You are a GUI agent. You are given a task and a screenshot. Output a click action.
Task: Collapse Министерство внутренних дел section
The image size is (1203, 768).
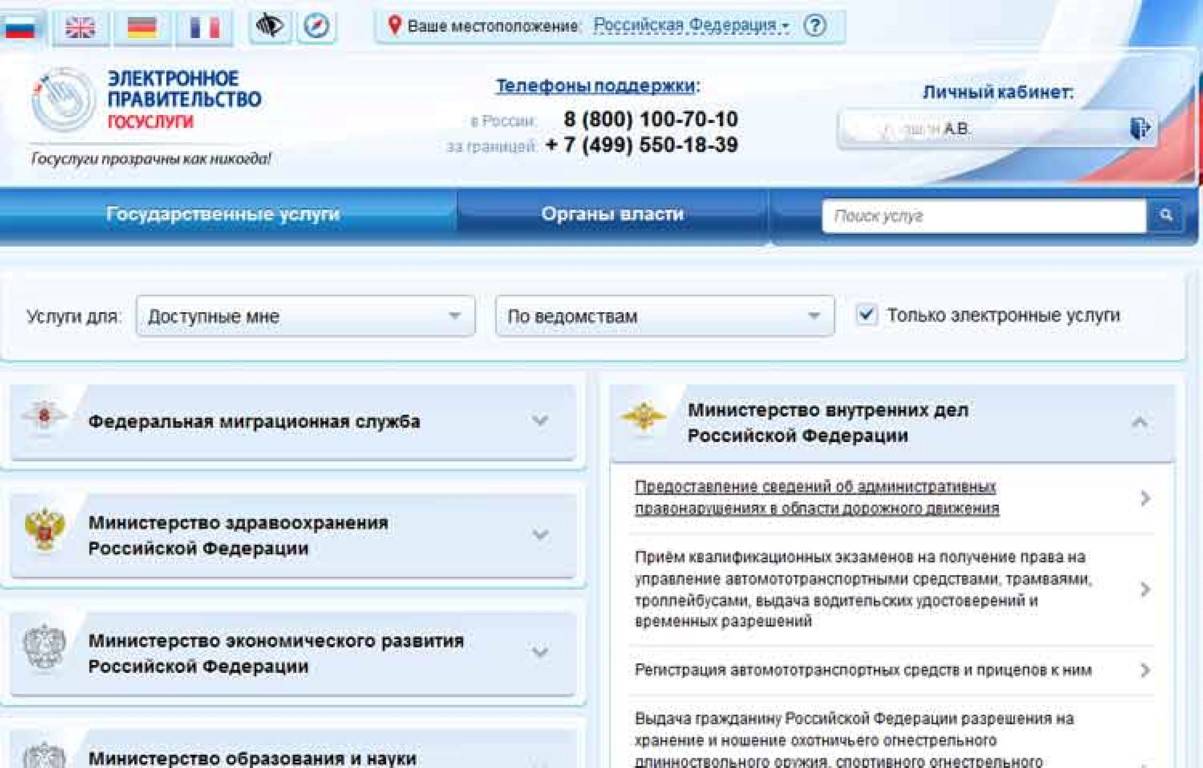[x=1139, y=423]
